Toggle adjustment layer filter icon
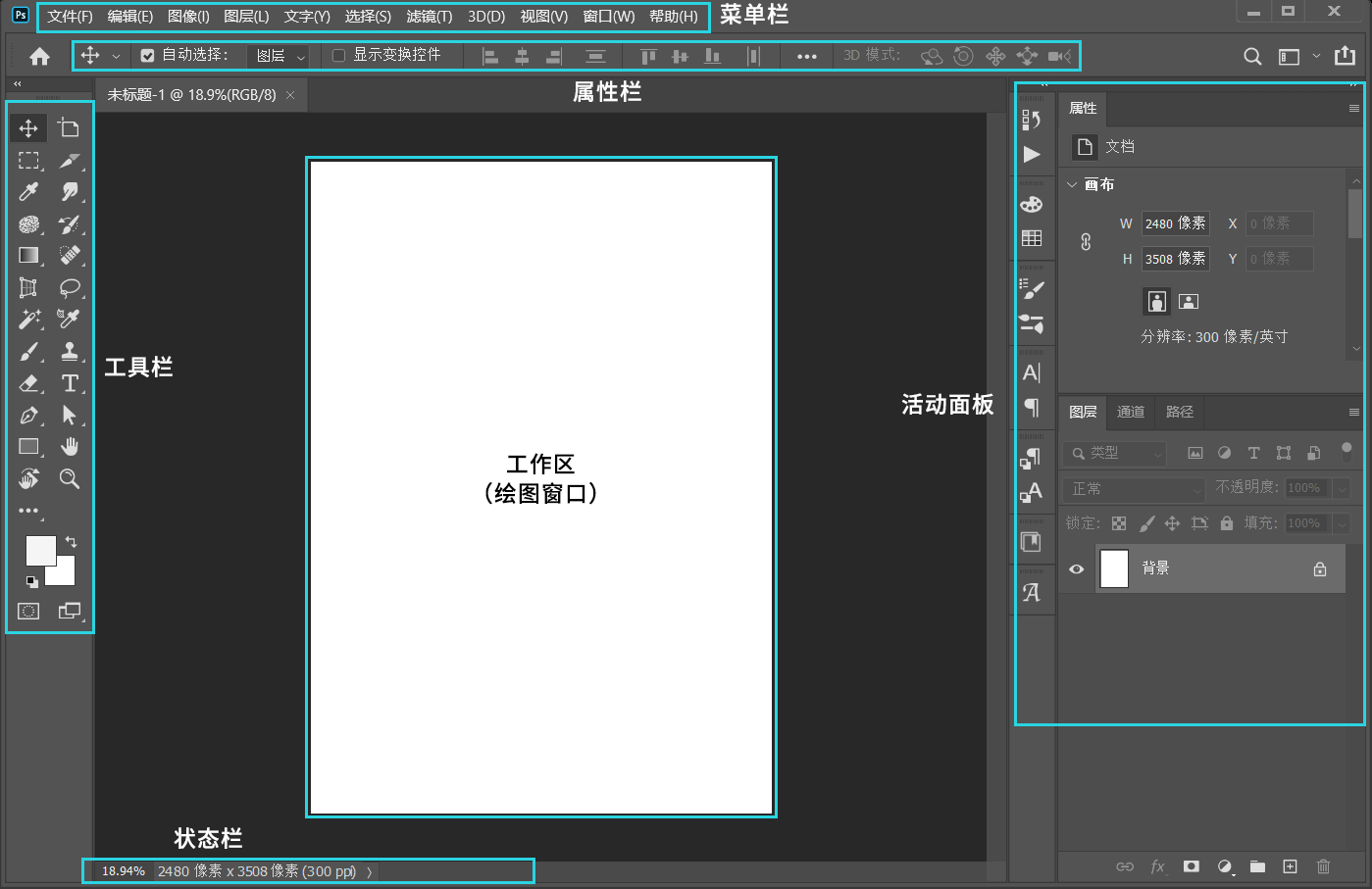 (1224, 453)
